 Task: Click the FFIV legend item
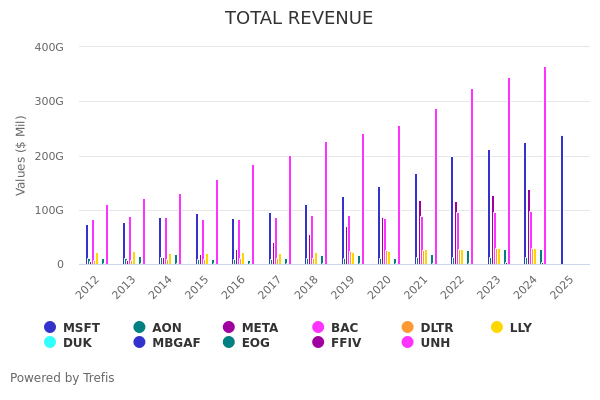click(337, 343)
